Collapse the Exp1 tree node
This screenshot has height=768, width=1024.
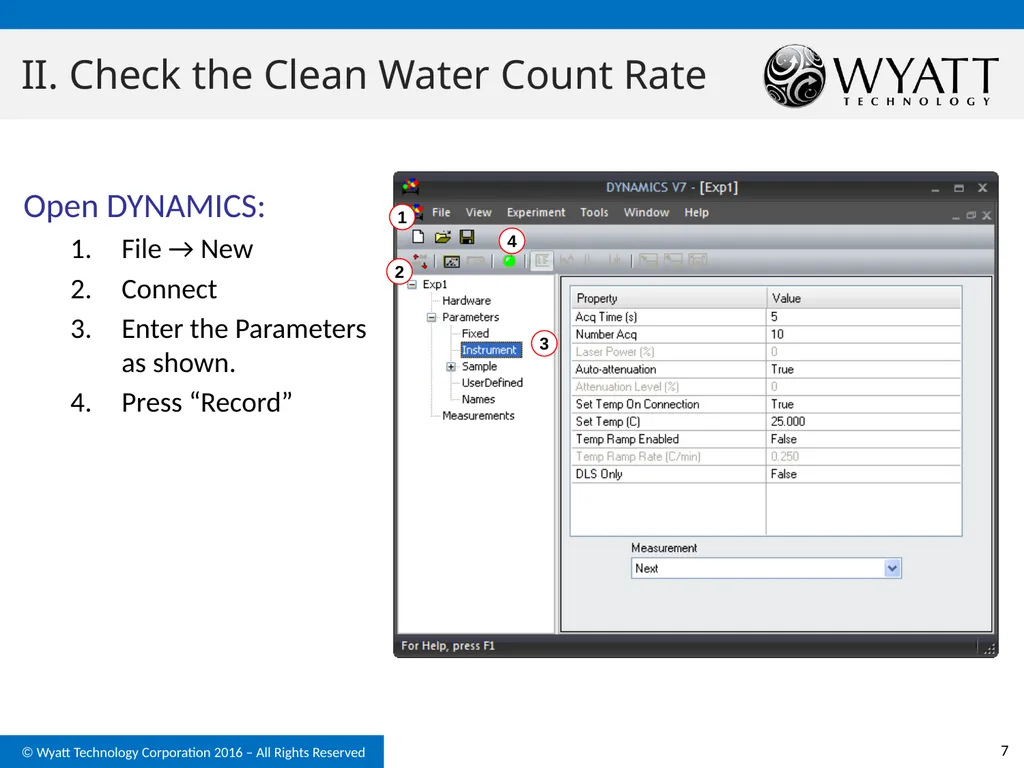412,285
